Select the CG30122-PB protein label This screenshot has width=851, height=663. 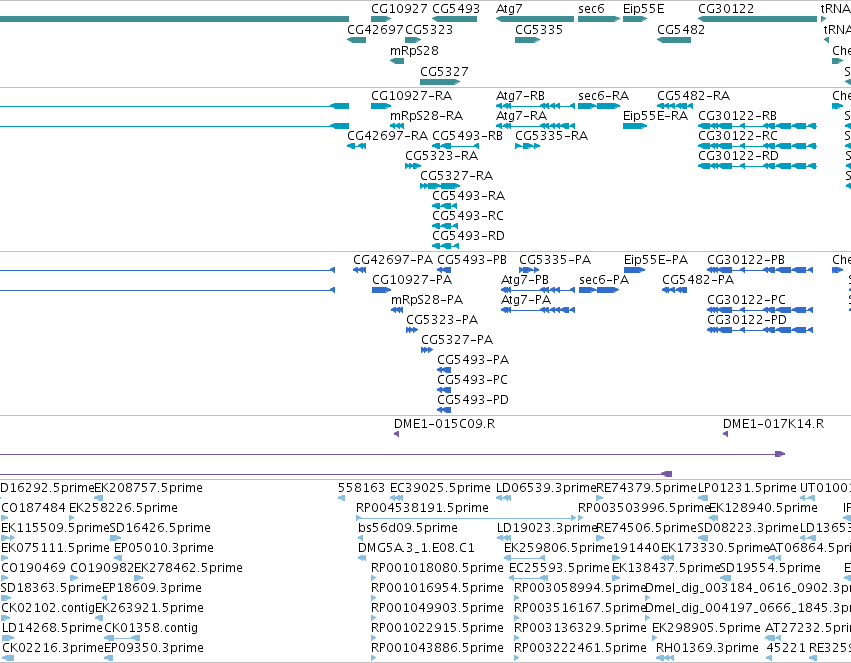[x=746, y=260]
